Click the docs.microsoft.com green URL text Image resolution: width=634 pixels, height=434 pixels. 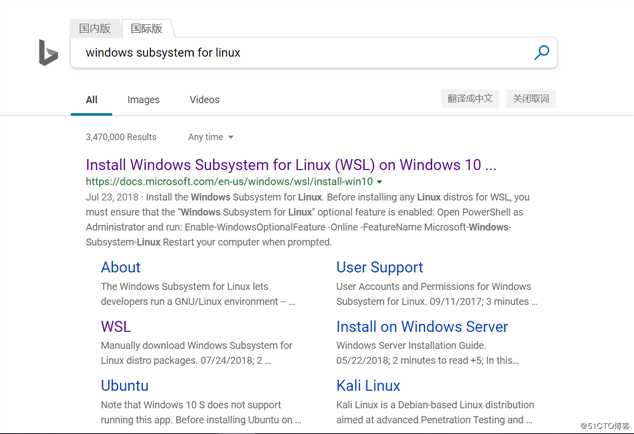tap(229, 182)
